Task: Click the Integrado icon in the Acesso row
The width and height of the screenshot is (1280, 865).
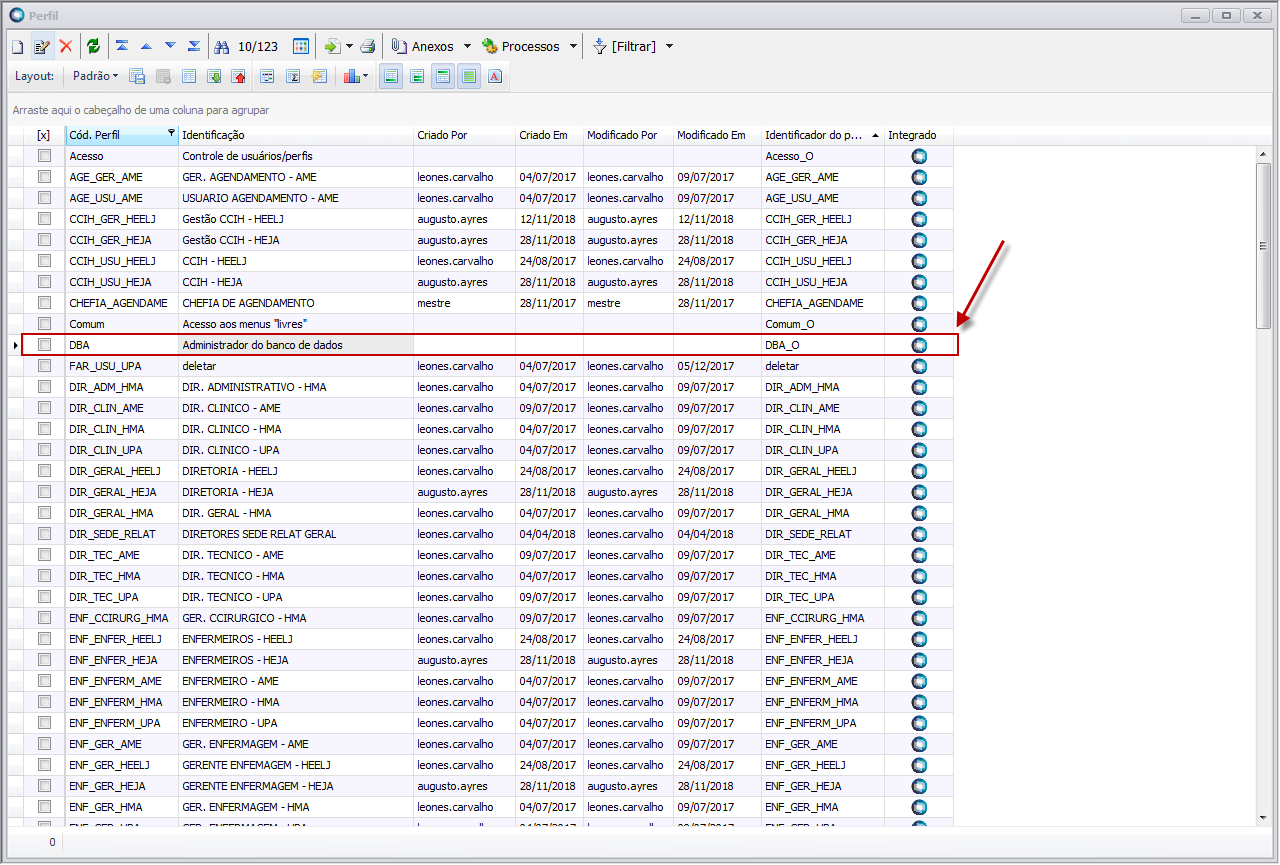Action: pos(919,156)
